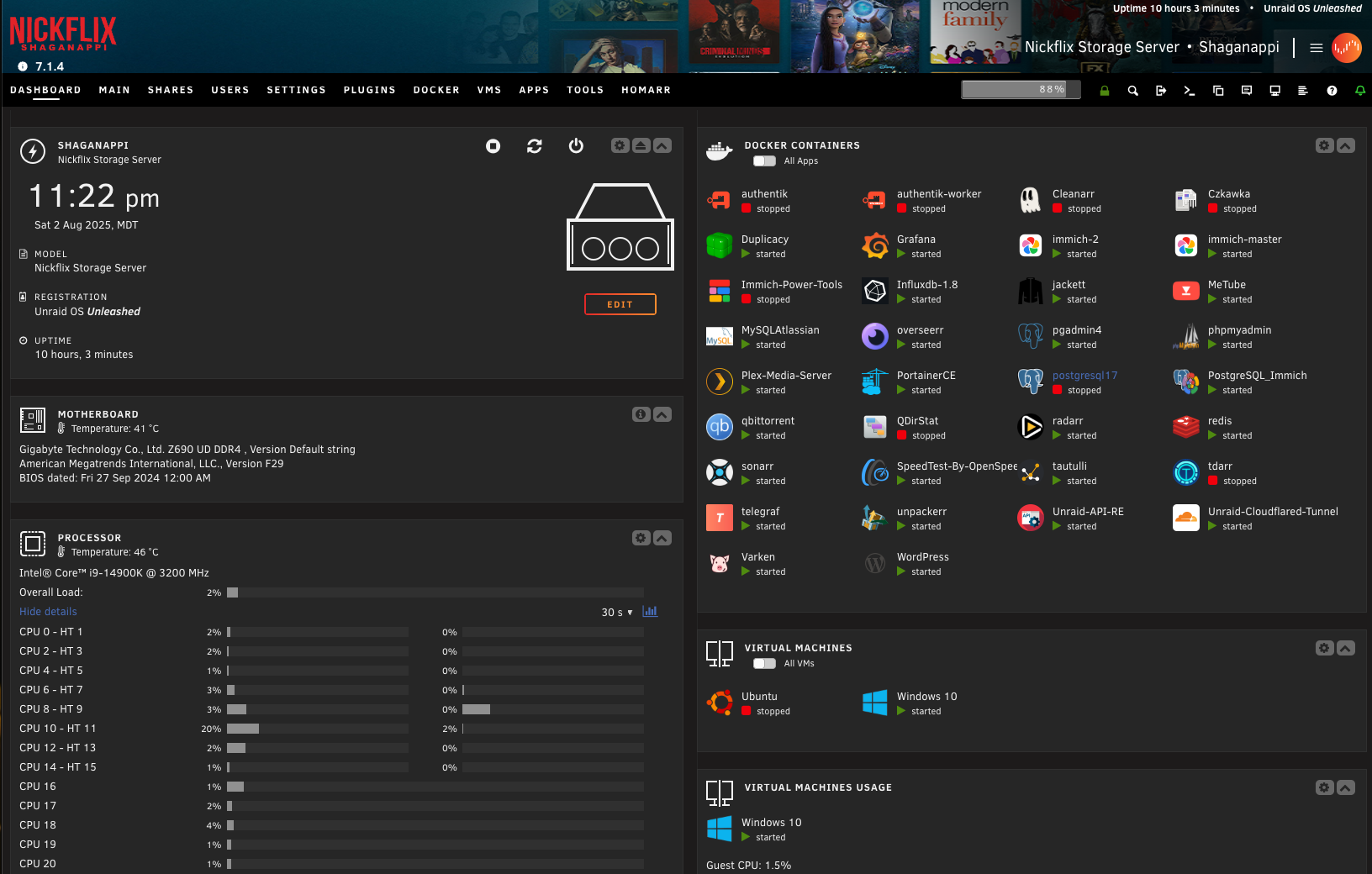Collapse the Processor panel
The width and height of the screenshot is (1372, 874).
662,538
